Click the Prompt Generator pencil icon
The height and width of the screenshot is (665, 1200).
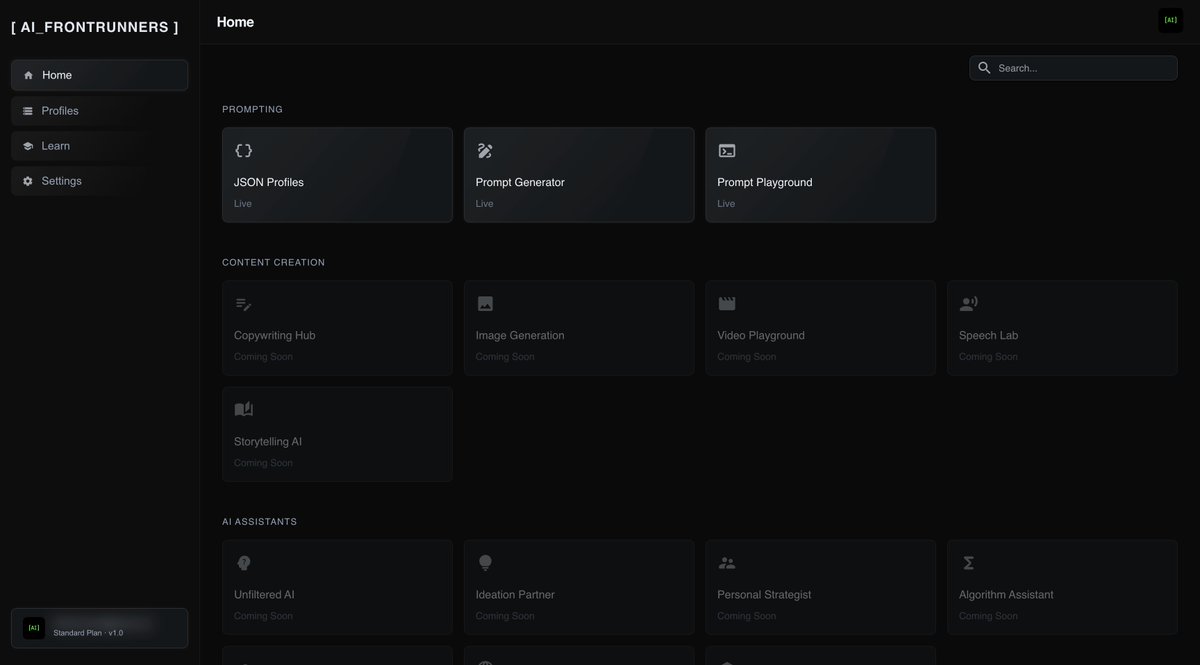click(485, 151)
